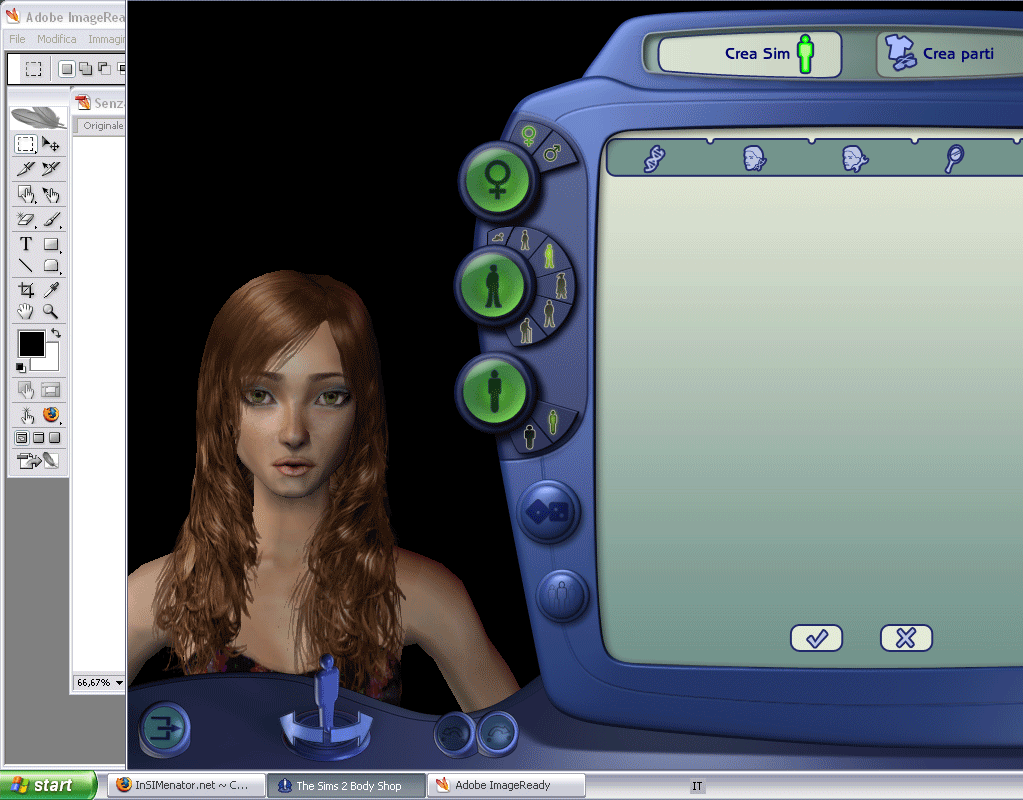Choose the elder age with cane
This screenshot has width=1023, height=800.
point(525,329)
